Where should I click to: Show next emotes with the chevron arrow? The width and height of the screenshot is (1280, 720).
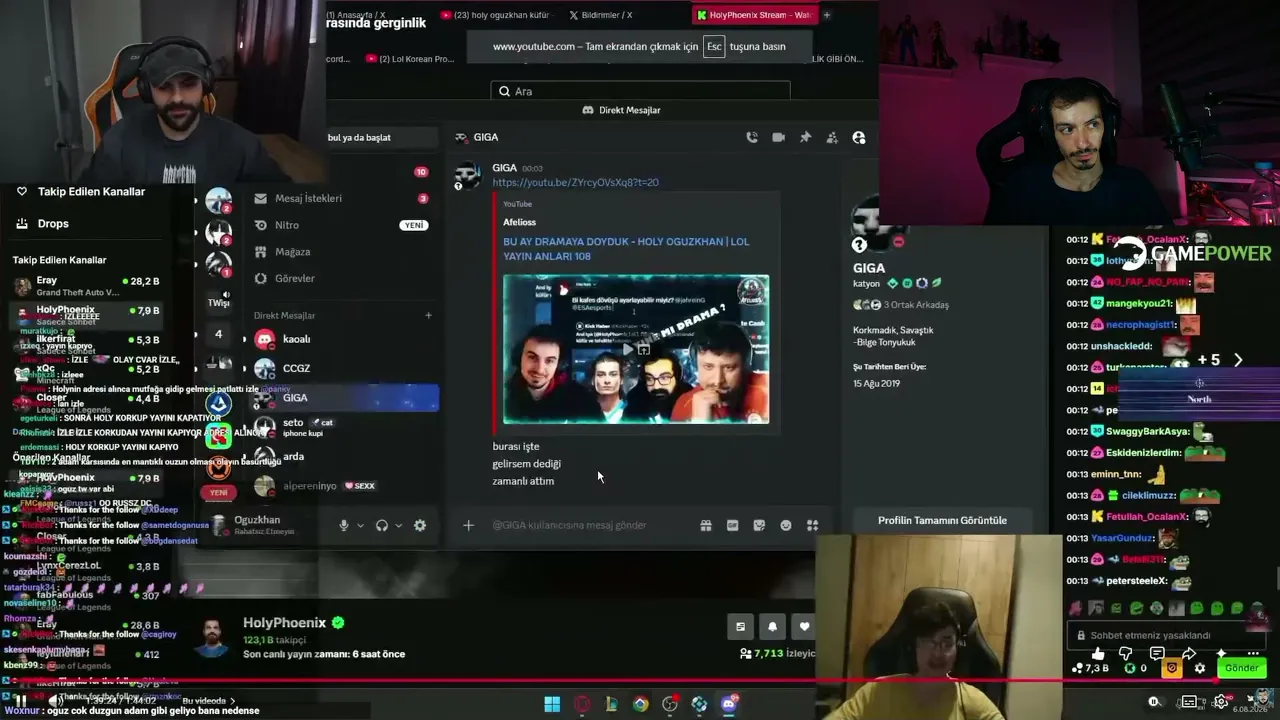[x=1238, y=360]
